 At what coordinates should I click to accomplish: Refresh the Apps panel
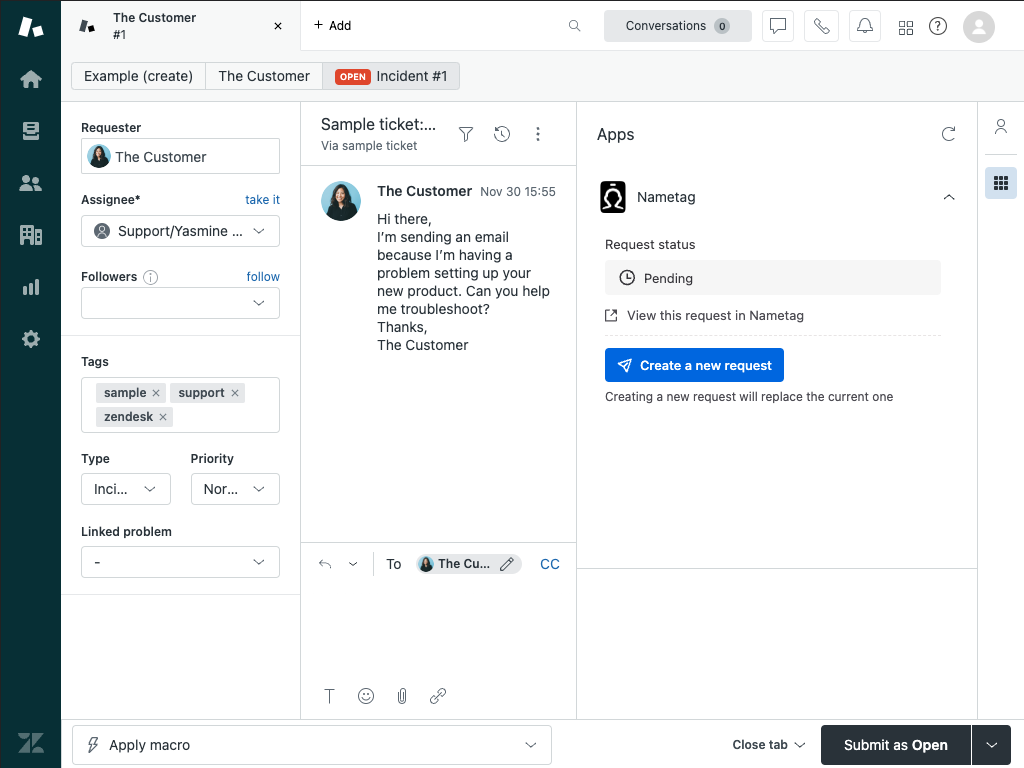[x=948, y=134]
